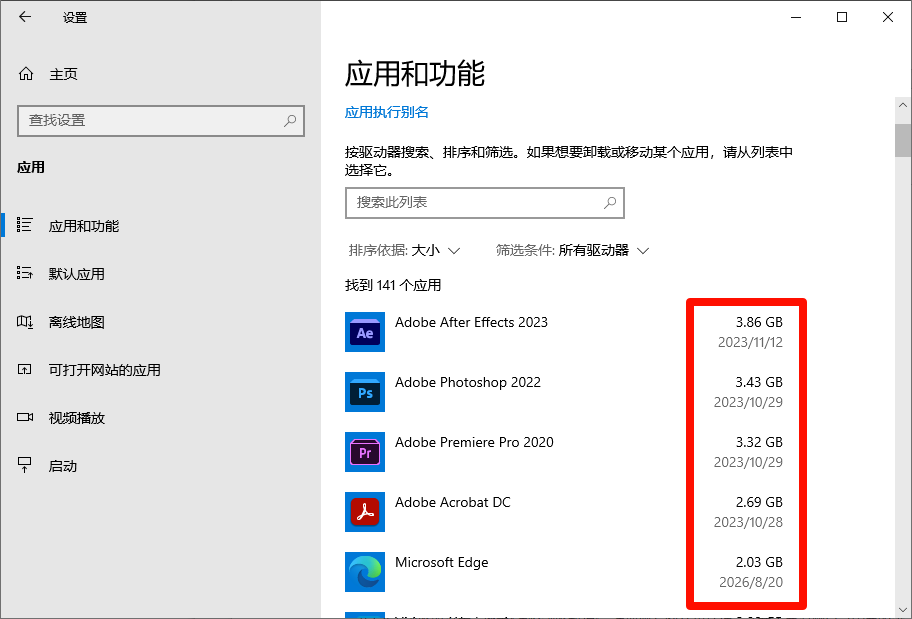Click the 找到 141 个应用 text
Screen dimensions: 912x619
pyautogui.click(x=393, y=286)
